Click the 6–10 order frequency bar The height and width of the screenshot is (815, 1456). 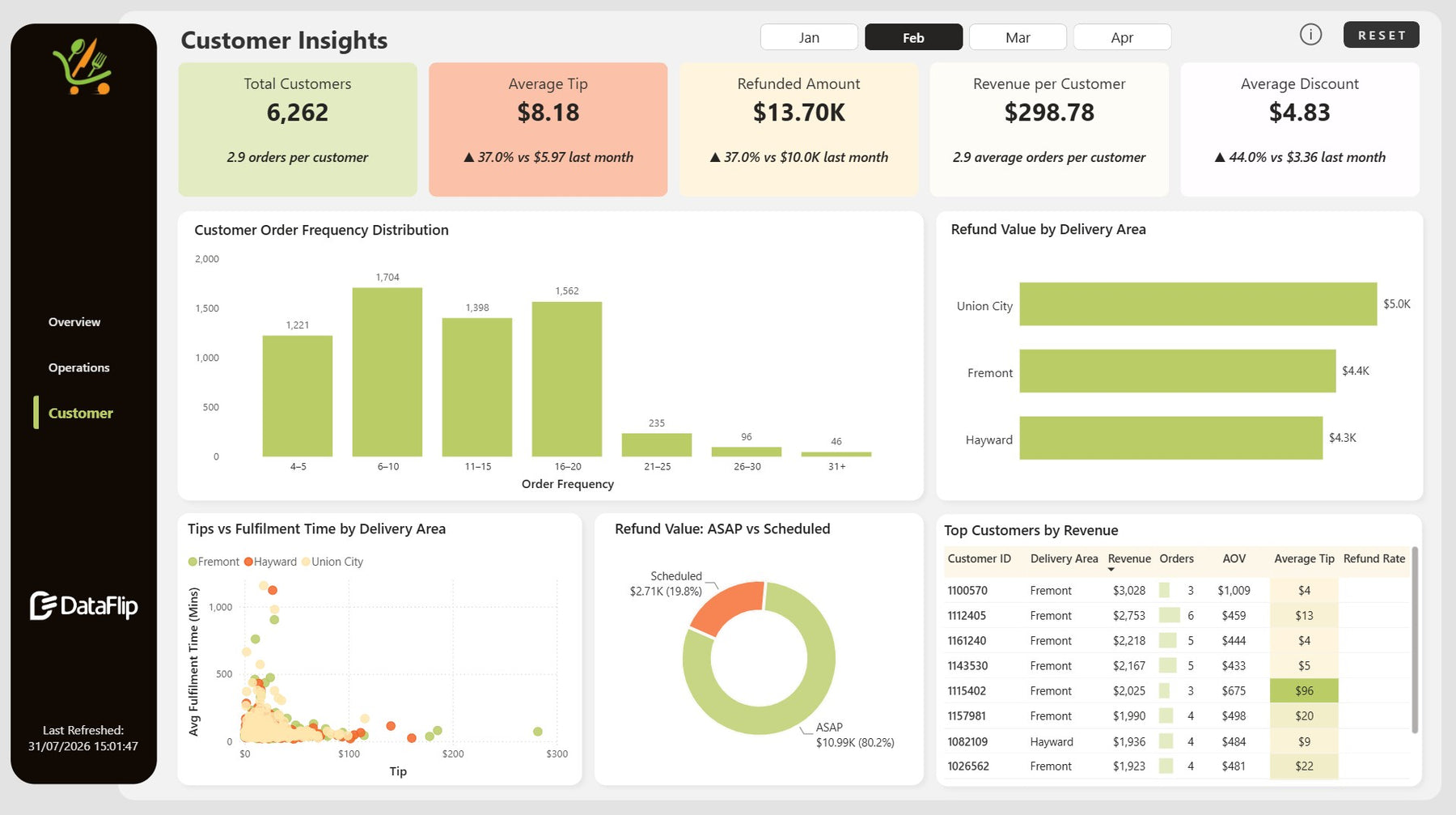tap(387, 372)
